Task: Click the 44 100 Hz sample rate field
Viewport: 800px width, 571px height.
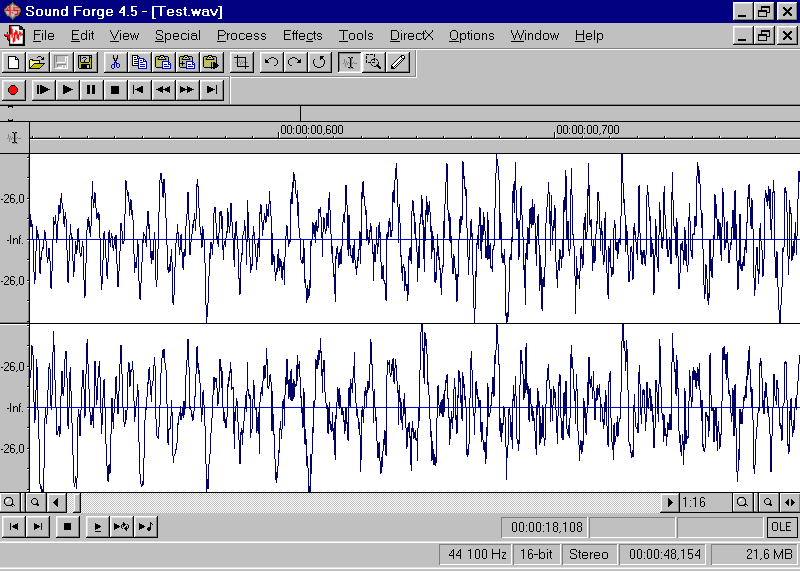Action: click(x=476, y=554)
